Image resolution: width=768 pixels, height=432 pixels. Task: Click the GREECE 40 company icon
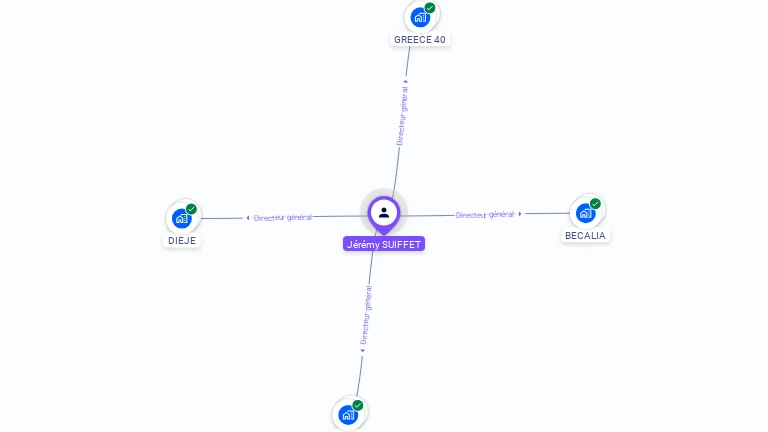coord(420,18)
